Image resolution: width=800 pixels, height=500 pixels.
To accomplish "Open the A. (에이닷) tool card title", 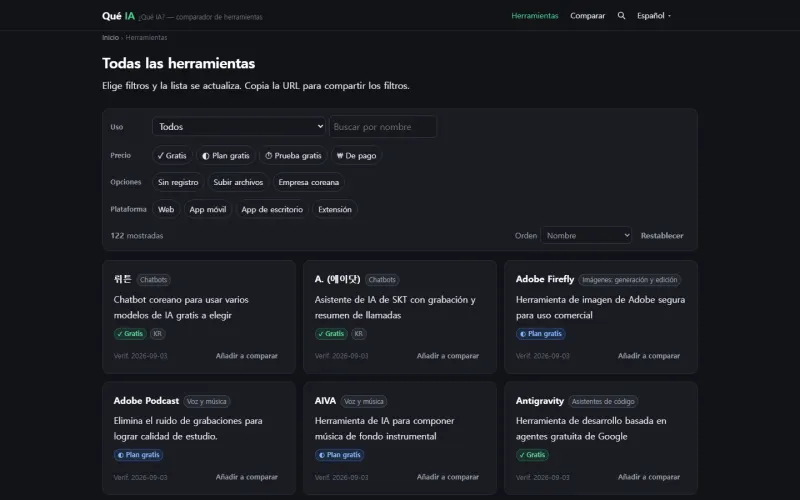I will coord(337,279).
